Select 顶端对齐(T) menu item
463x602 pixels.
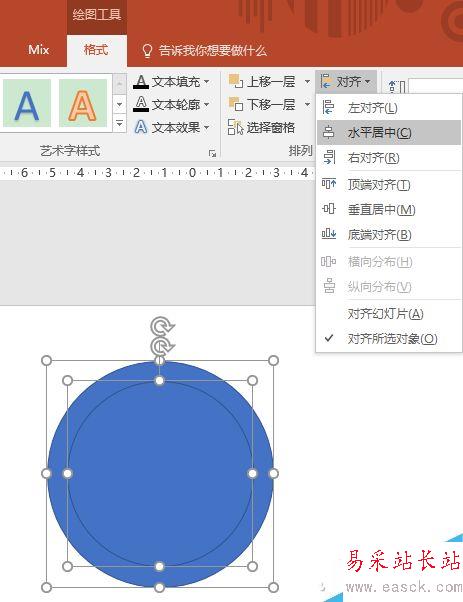[x=389, y=184]
